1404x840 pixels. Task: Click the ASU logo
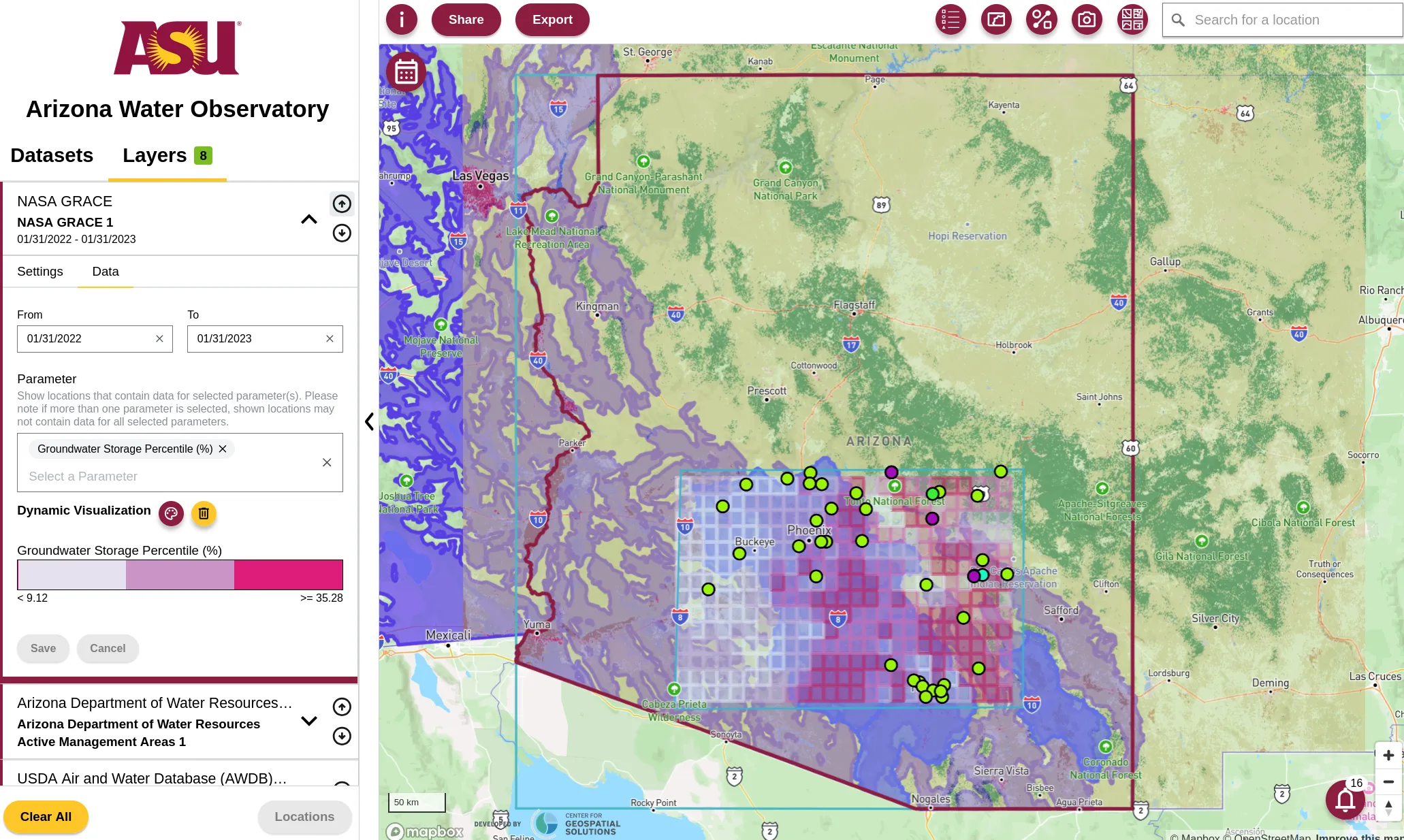pos(177,48)
